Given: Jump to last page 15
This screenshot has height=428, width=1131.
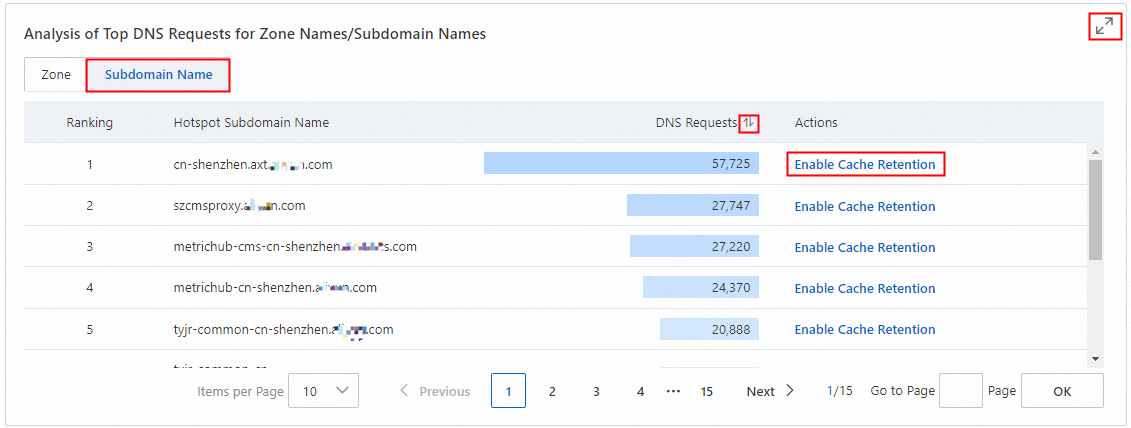Looking at the screenshot, I should click(x=706, y=391).
